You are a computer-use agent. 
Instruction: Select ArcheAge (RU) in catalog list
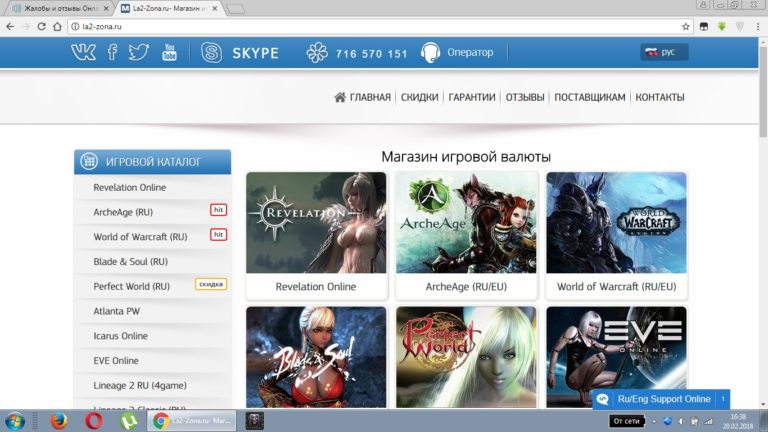point(123,212)
